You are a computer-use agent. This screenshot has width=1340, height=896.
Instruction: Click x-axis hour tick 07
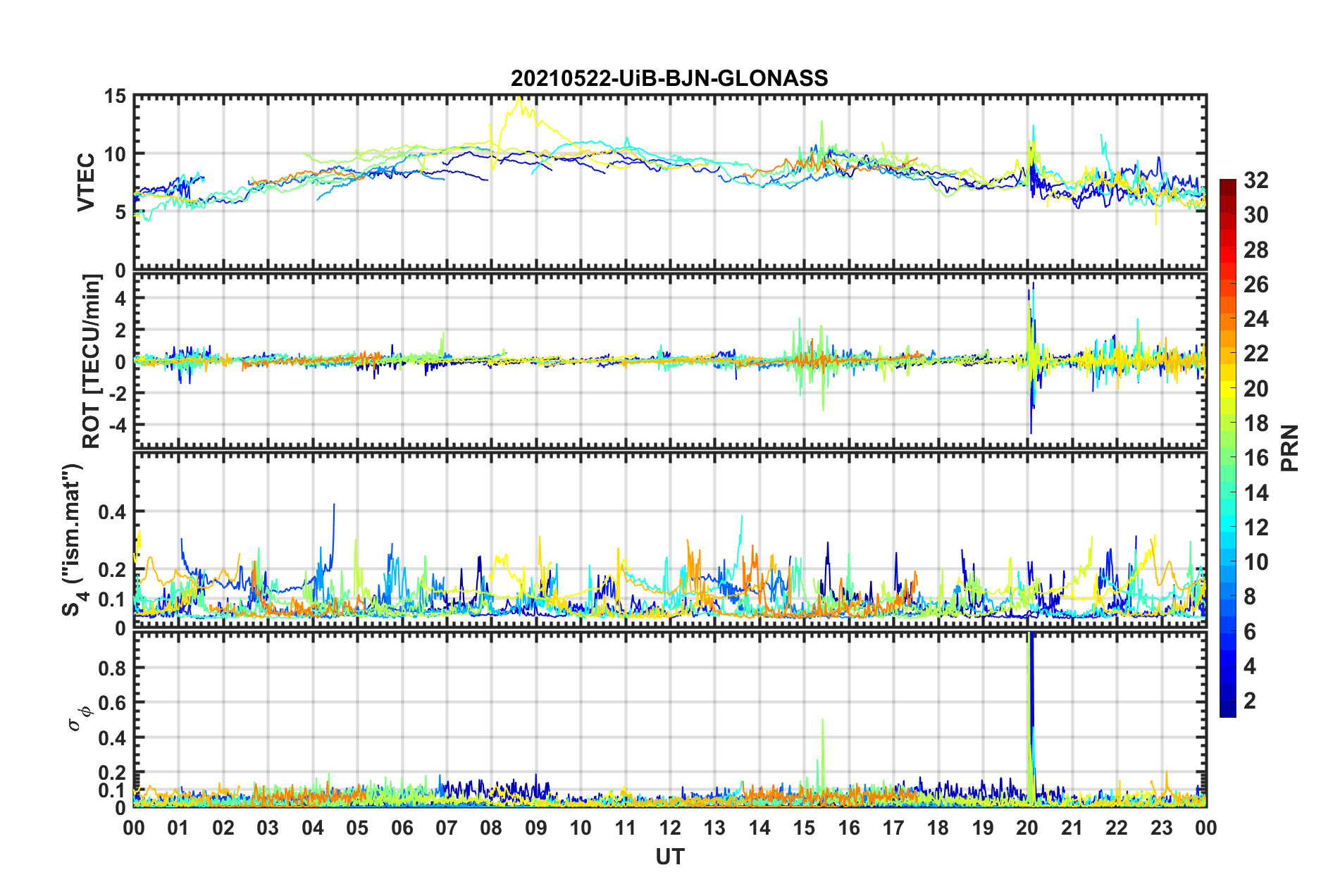447,828
